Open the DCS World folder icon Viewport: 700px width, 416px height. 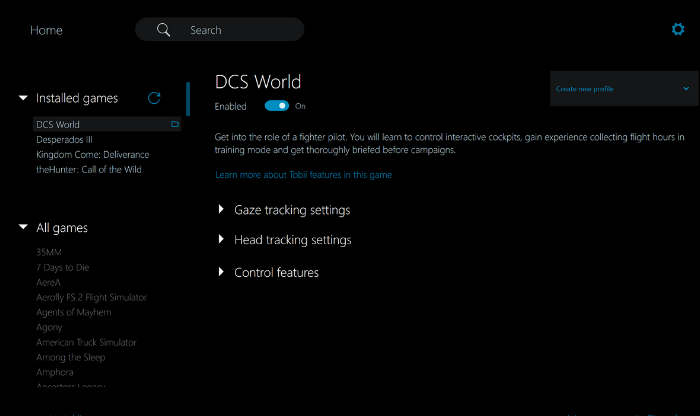tap(175, 124)
